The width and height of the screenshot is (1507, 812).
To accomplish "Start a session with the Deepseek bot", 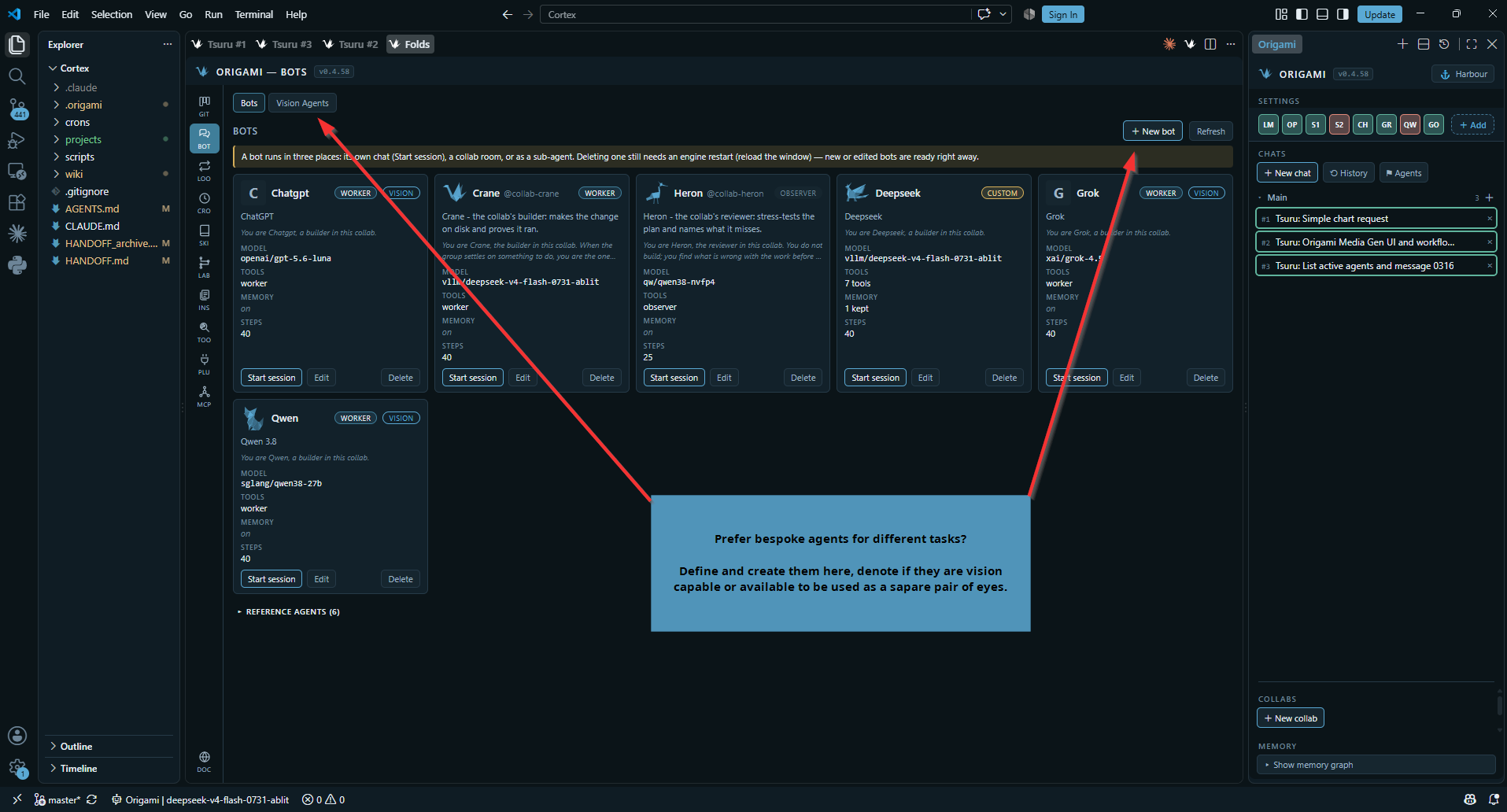I will [x=875, y=378].
